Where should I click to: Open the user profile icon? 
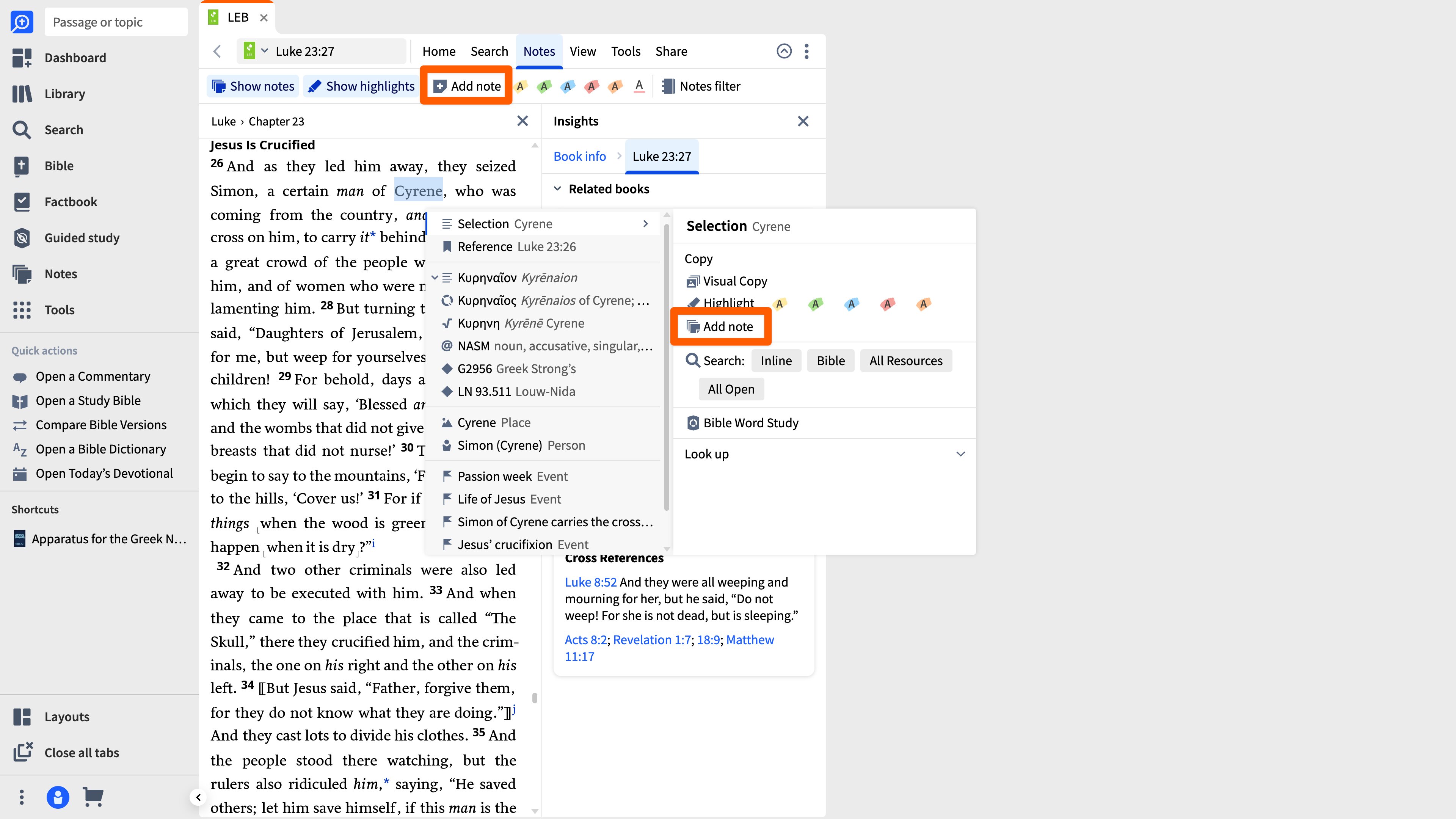point(58,797)
